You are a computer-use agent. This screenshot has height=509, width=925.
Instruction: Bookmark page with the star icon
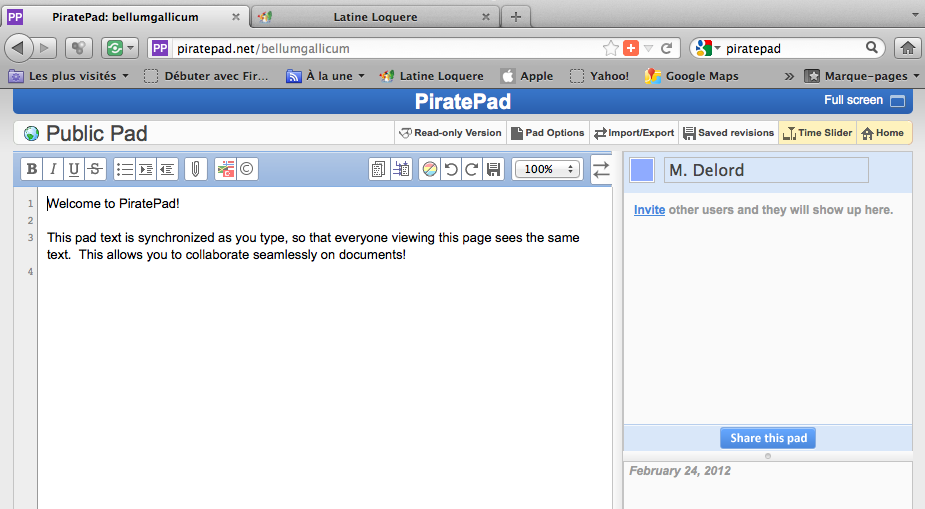tap(611, 48)
